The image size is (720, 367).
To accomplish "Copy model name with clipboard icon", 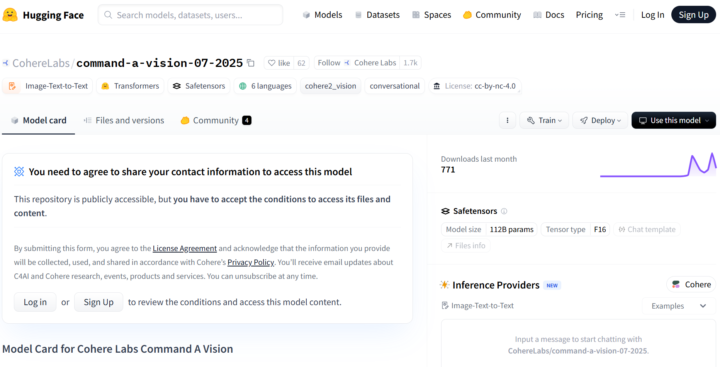I will coord(250,63).
